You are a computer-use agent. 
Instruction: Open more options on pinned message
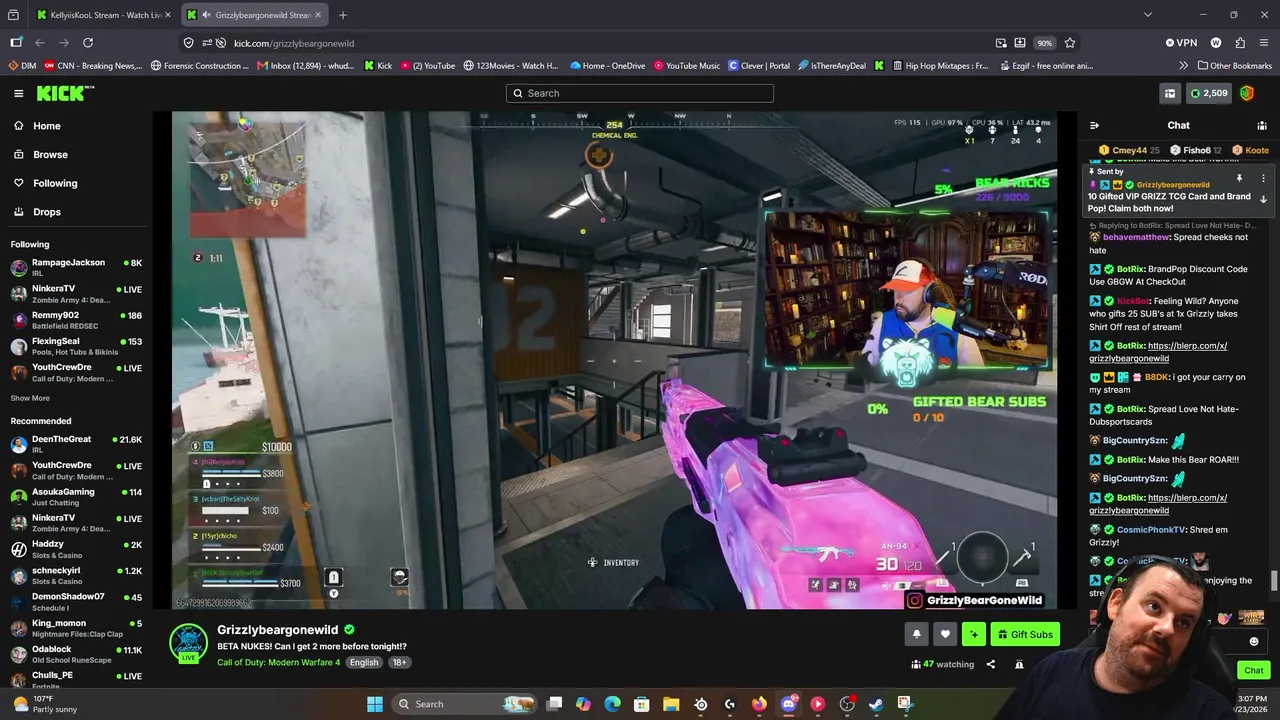point(1263,178)
